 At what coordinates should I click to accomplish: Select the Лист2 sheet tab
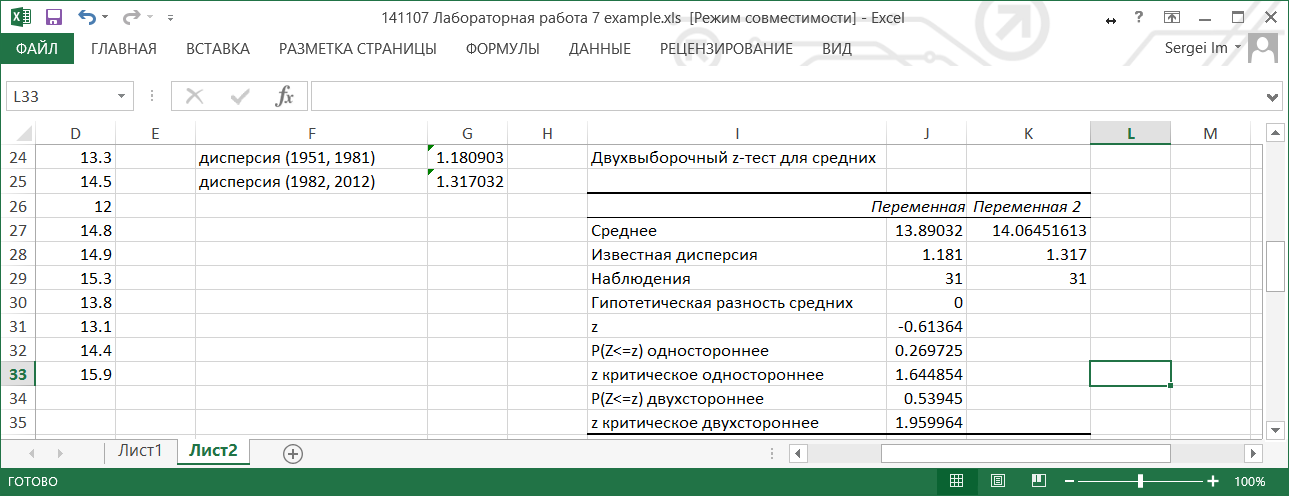213,451
